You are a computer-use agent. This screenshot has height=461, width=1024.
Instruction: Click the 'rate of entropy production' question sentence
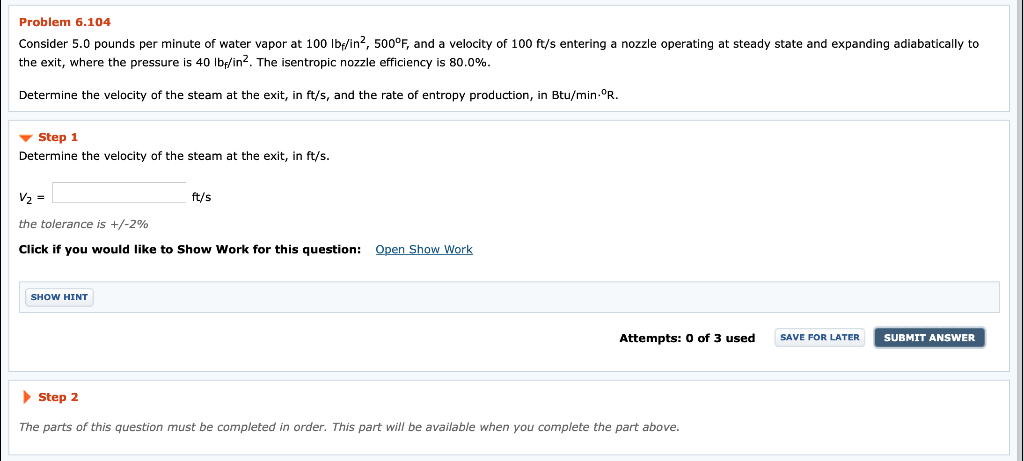[x=319, y=95]
